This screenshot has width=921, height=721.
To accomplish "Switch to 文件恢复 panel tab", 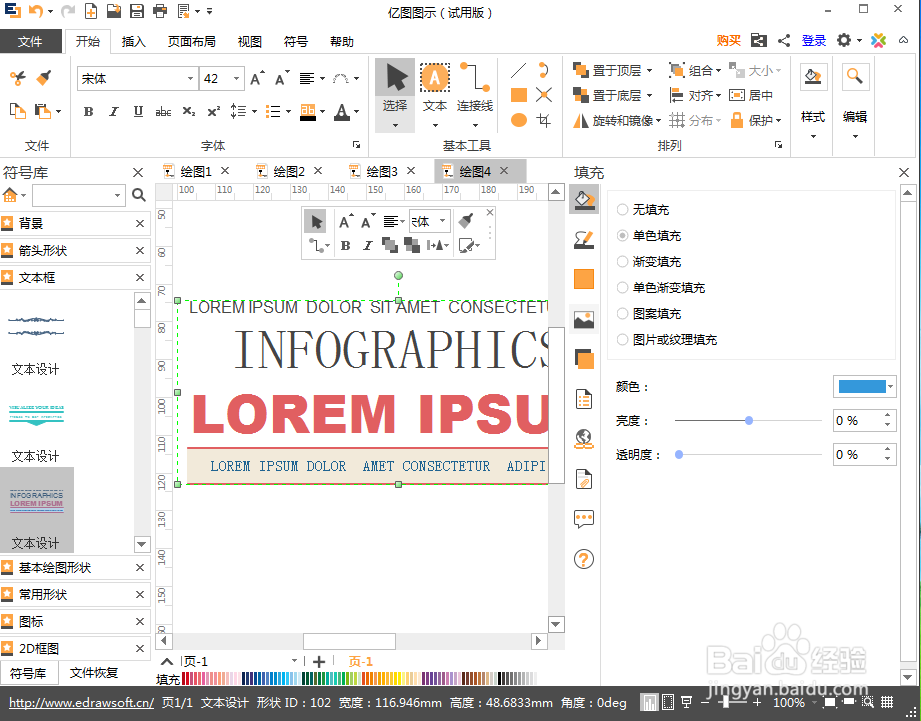I will point(94,673).
